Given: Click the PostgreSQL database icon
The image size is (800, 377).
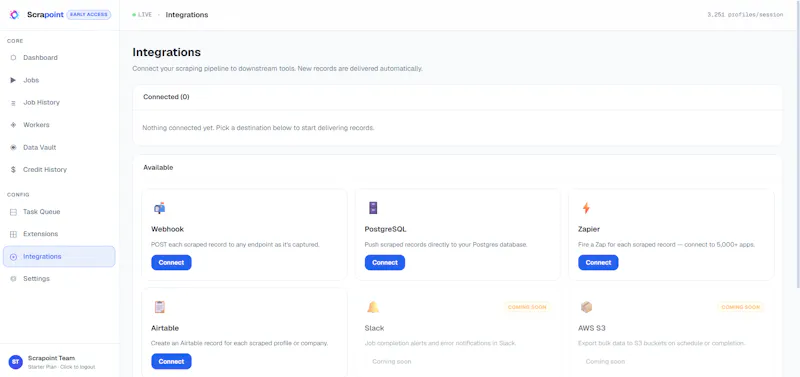Looking at the screenshot, I should (x=373, y=208).
